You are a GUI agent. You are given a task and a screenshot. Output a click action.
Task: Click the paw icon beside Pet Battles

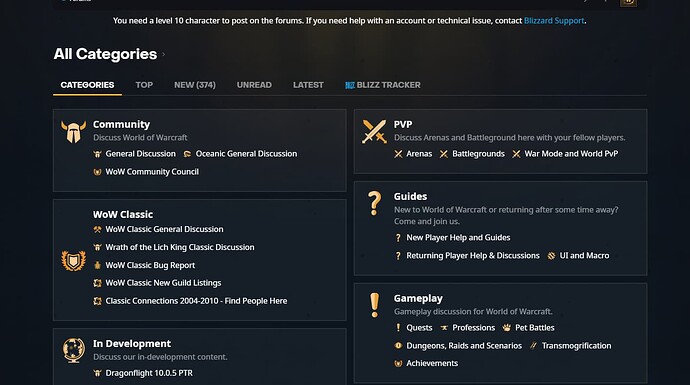(x=507, y=328)
